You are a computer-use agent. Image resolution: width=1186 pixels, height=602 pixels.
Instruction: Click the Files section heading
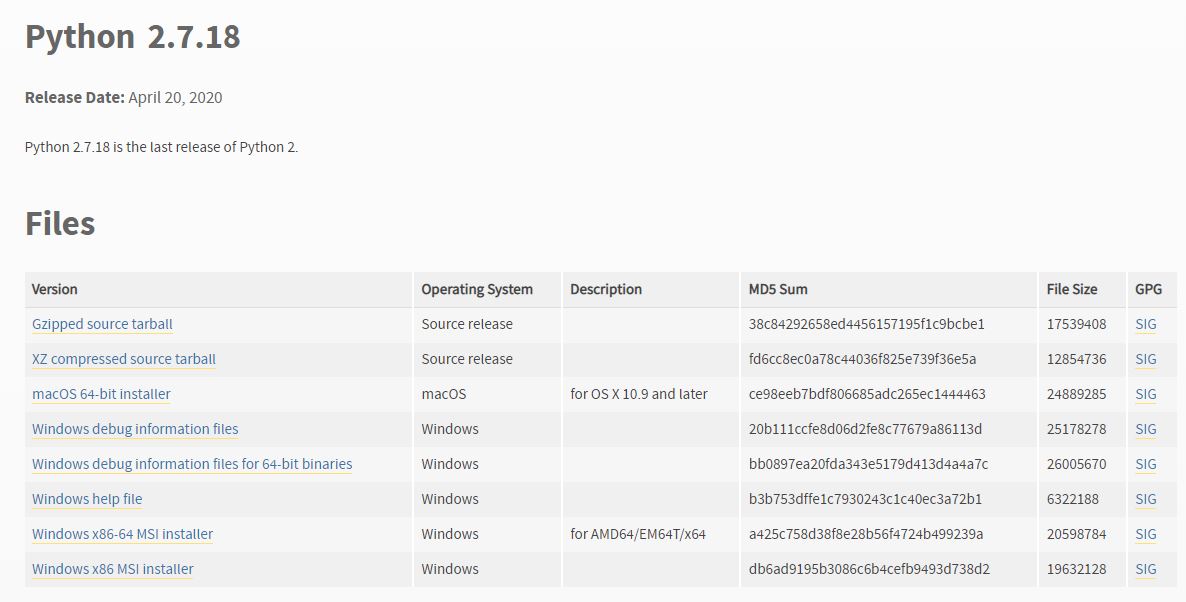(60, 223)
